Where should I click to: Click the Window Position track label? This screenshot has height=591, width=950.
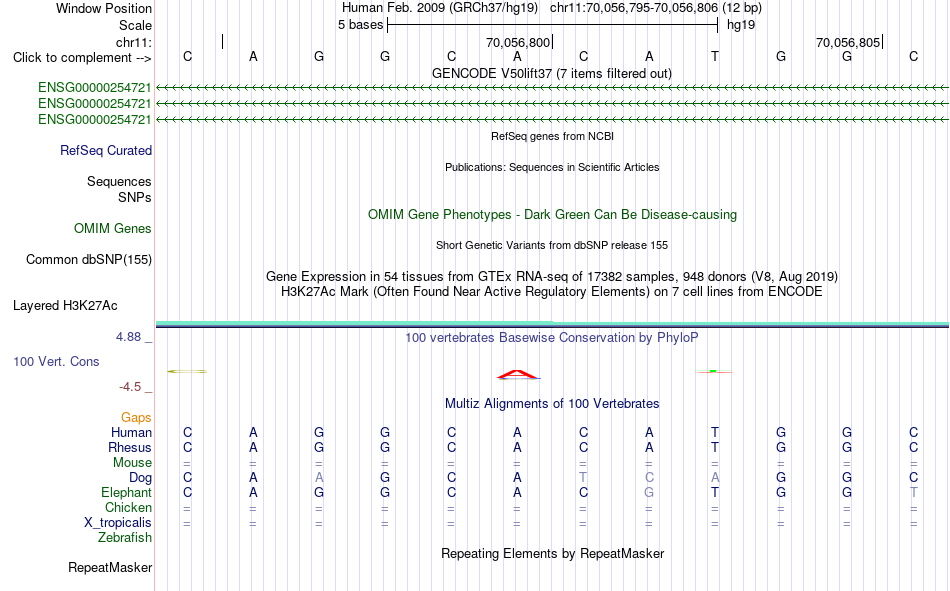click(104, 8)
